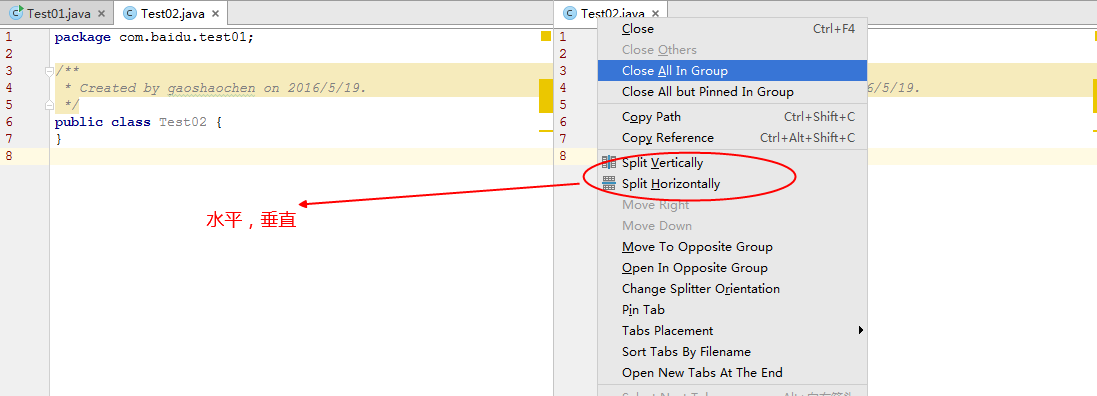Click the 'public class' keyword in left editor

tap(102, 122)
